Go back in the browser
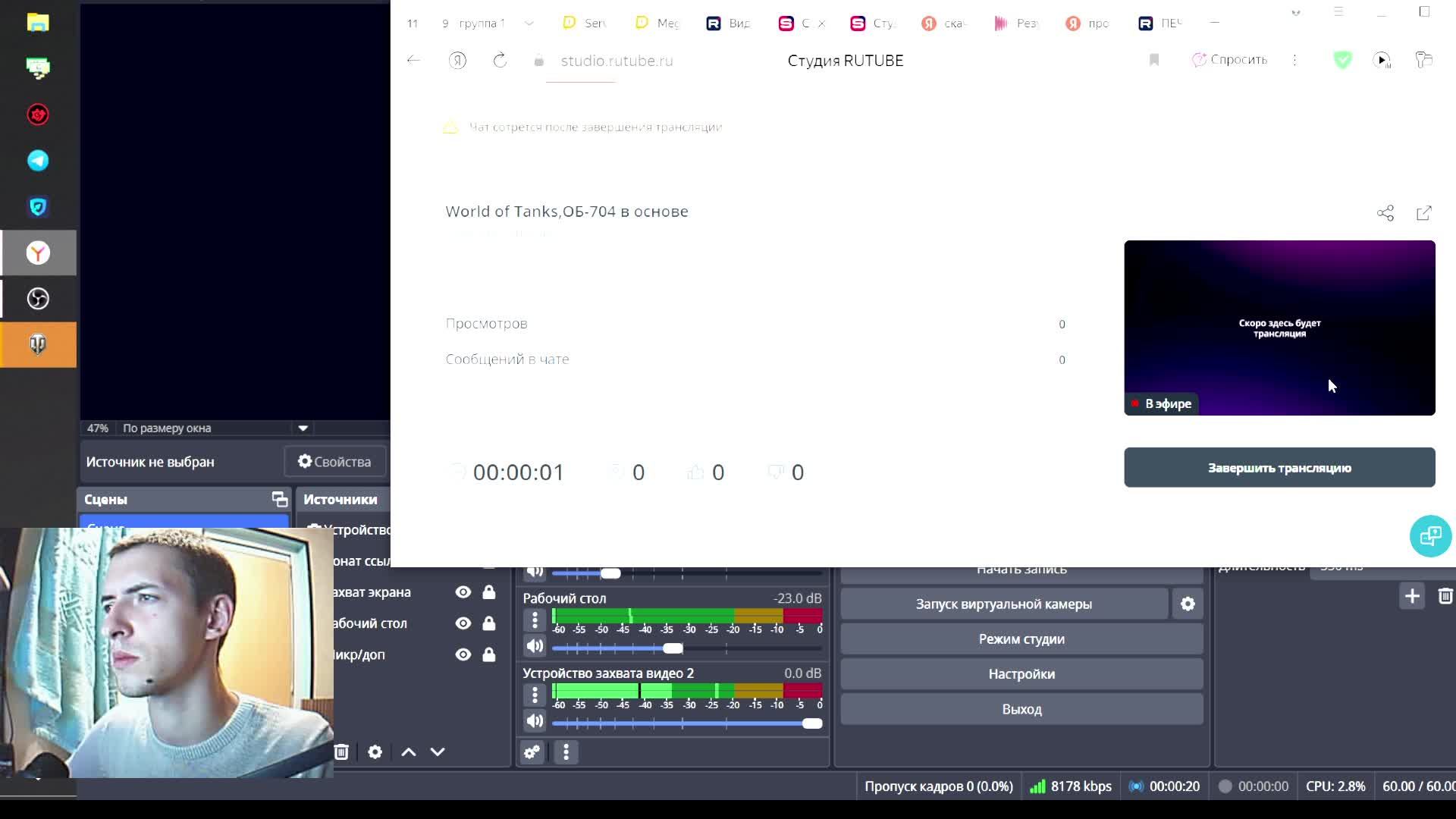This screenshot has height=819, width=1456. [413, 60]
